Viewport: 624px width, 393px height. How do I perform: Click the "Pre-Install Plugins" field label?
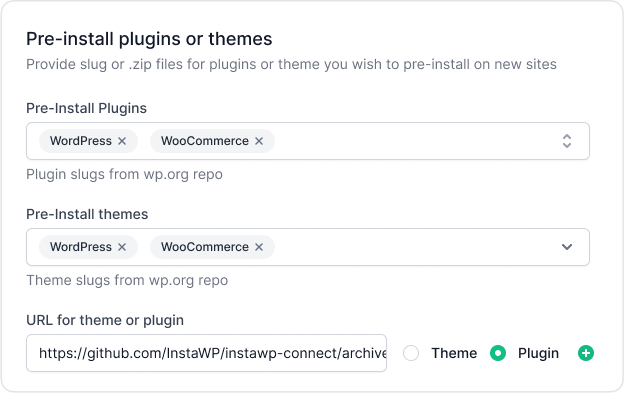coord(86,108)
